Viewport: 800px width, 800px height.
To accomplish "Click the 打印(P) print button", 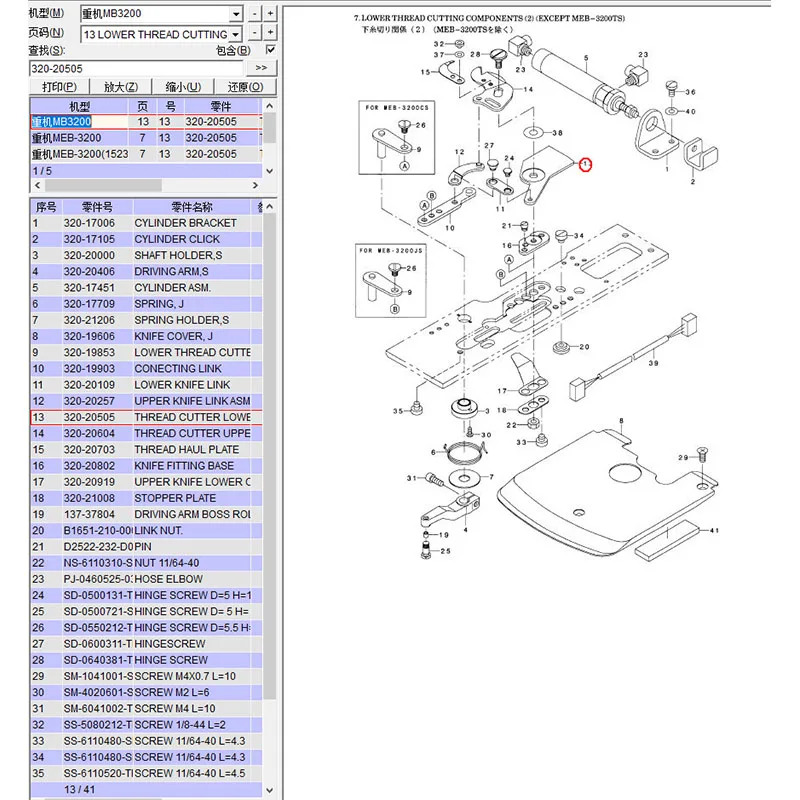I will (x=59, y=87).
